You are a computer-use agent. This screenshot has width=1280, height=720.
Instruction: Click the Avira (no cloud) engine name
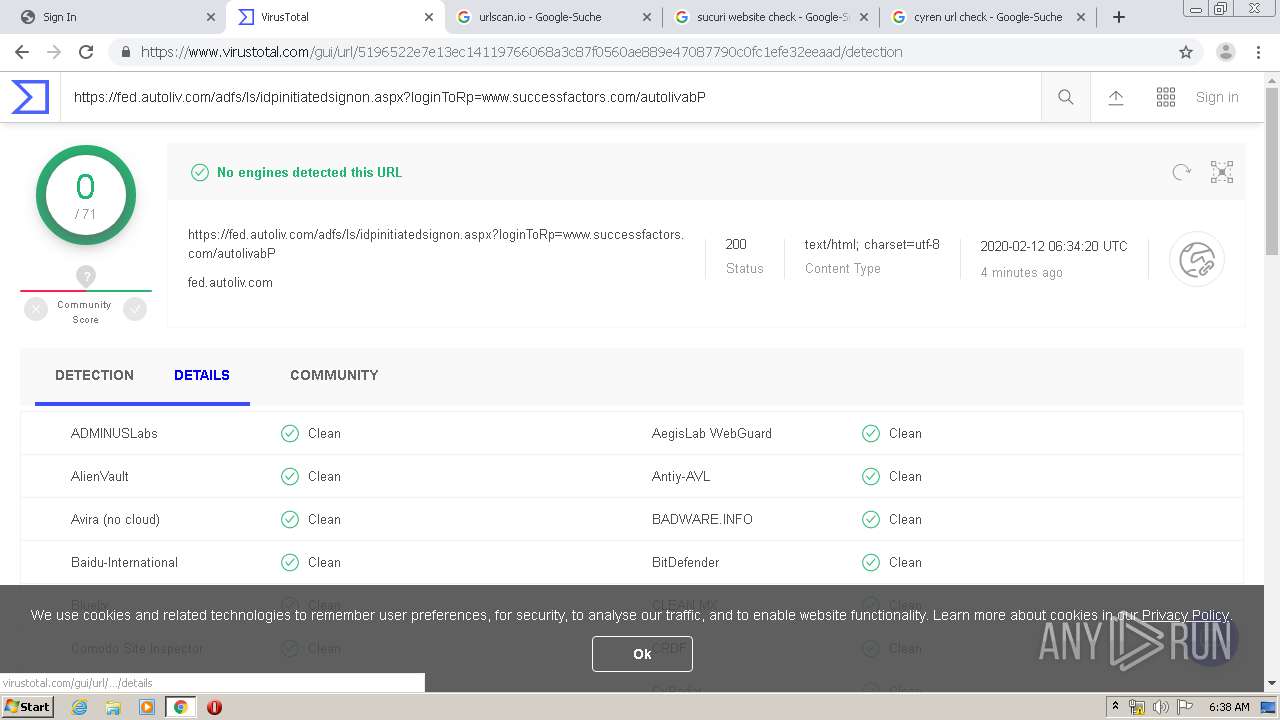[115, 519]
